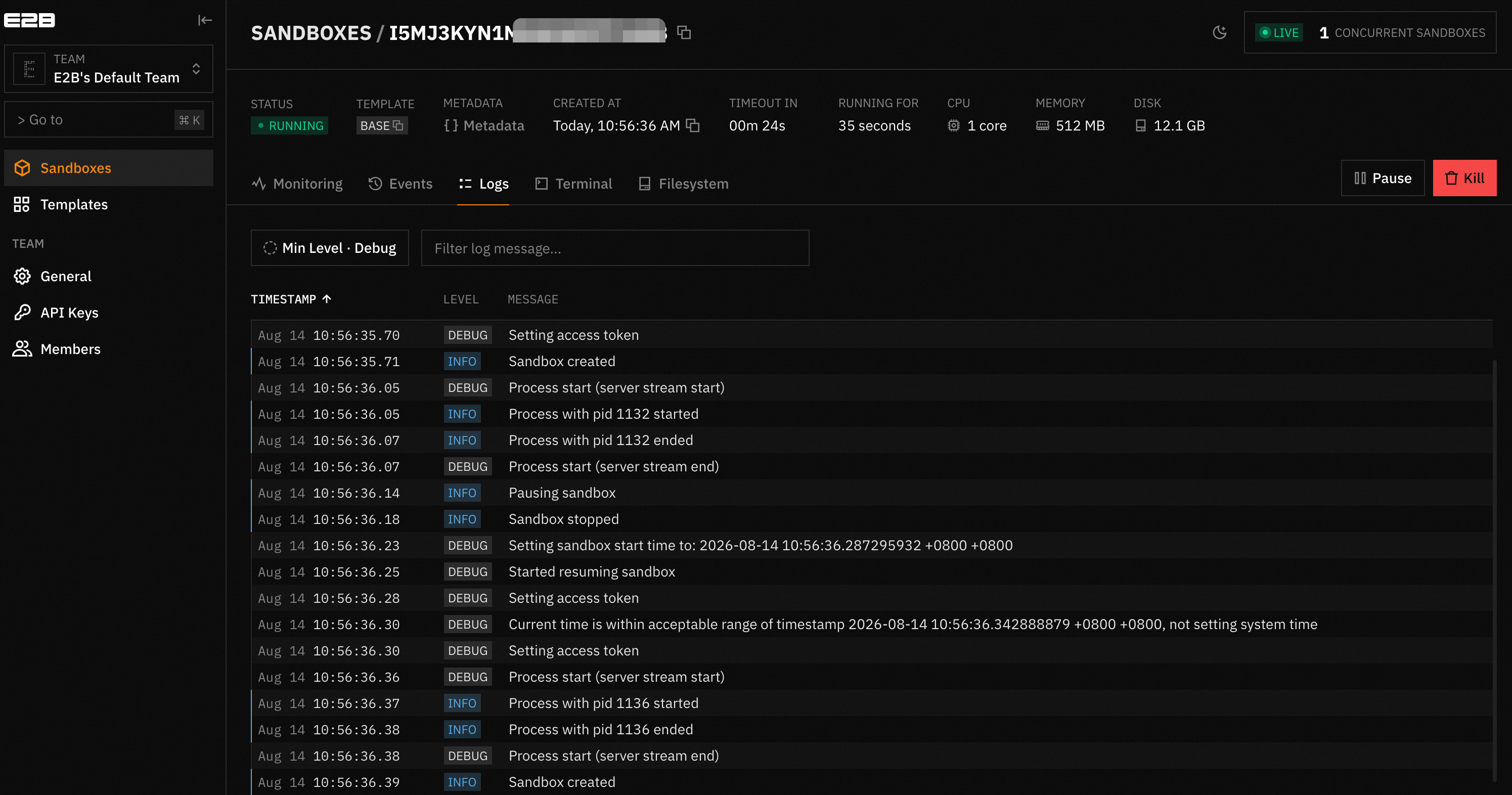Click the INFO badge at 10:56:35.71

pyautogui.click(x=462, y=362)
